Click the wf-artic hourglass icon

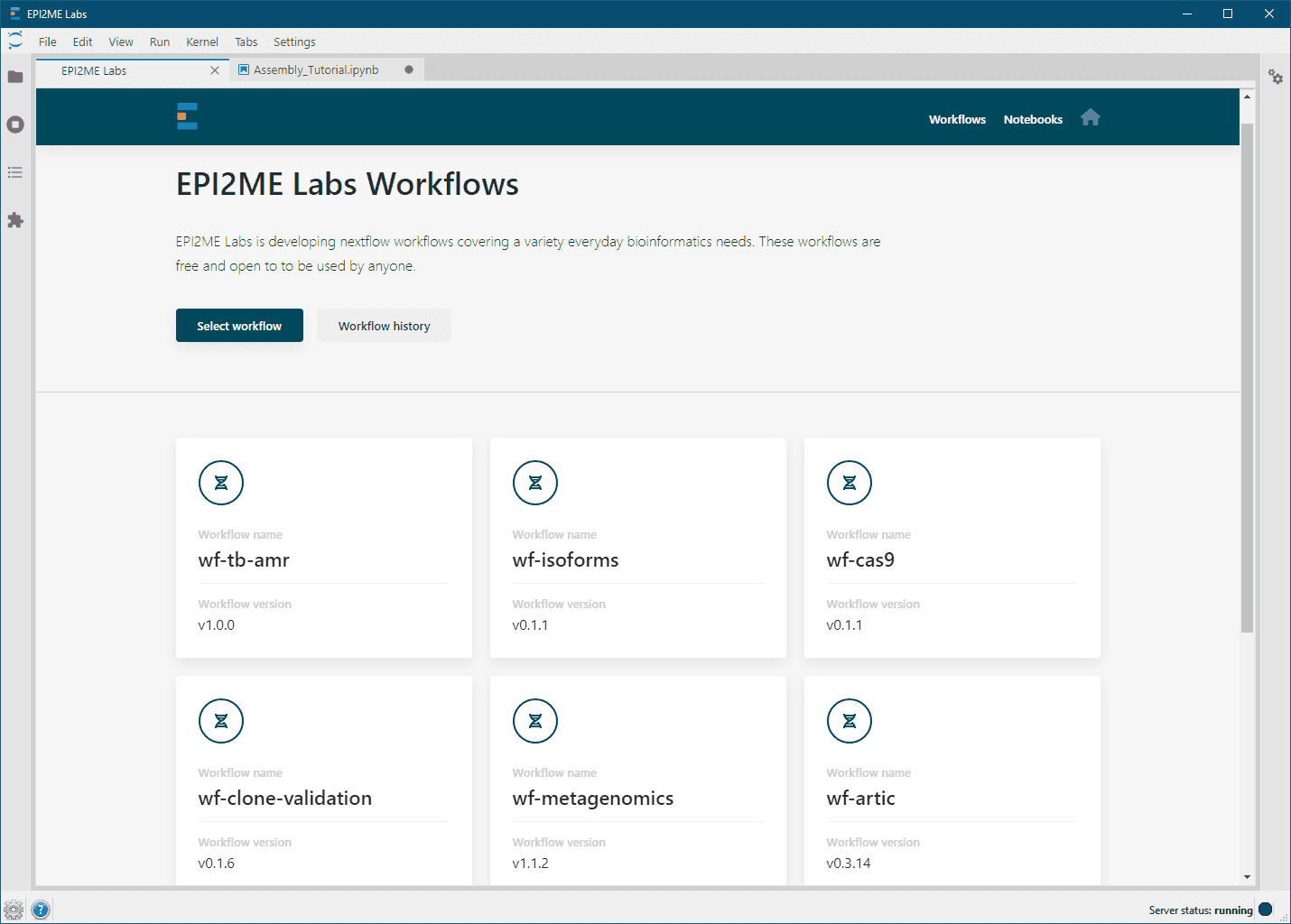click(849, 720)
